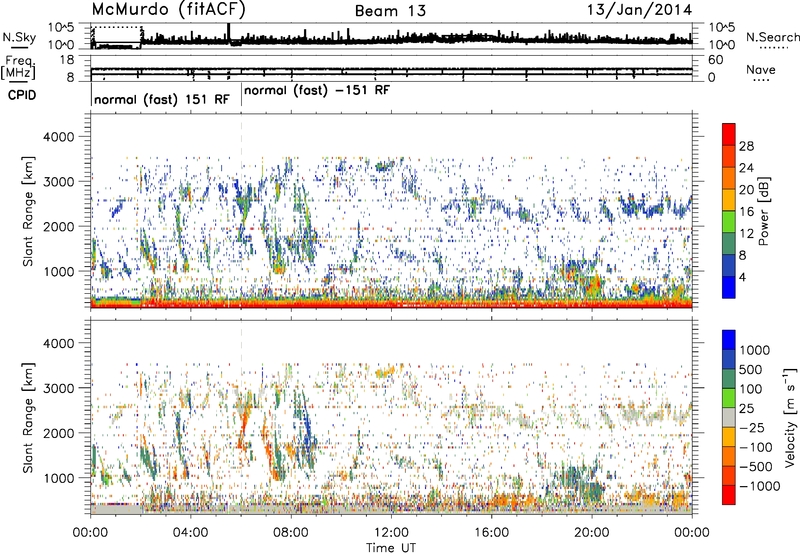Screen dimensions: 800x554
Task: Click the "20:00" time axis label
Action: pos(592,533)
